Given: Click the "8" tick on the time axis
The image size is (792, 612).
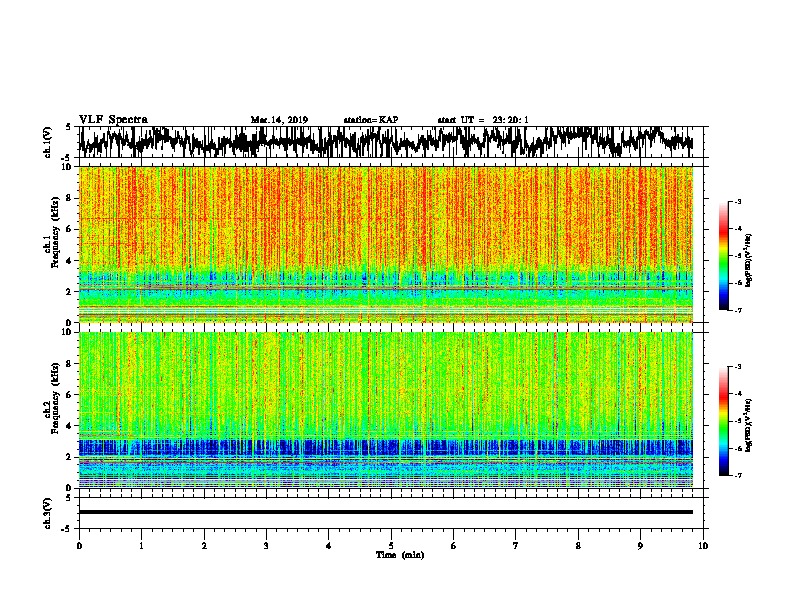Looking at the screenshot, I should coord(578,546).
